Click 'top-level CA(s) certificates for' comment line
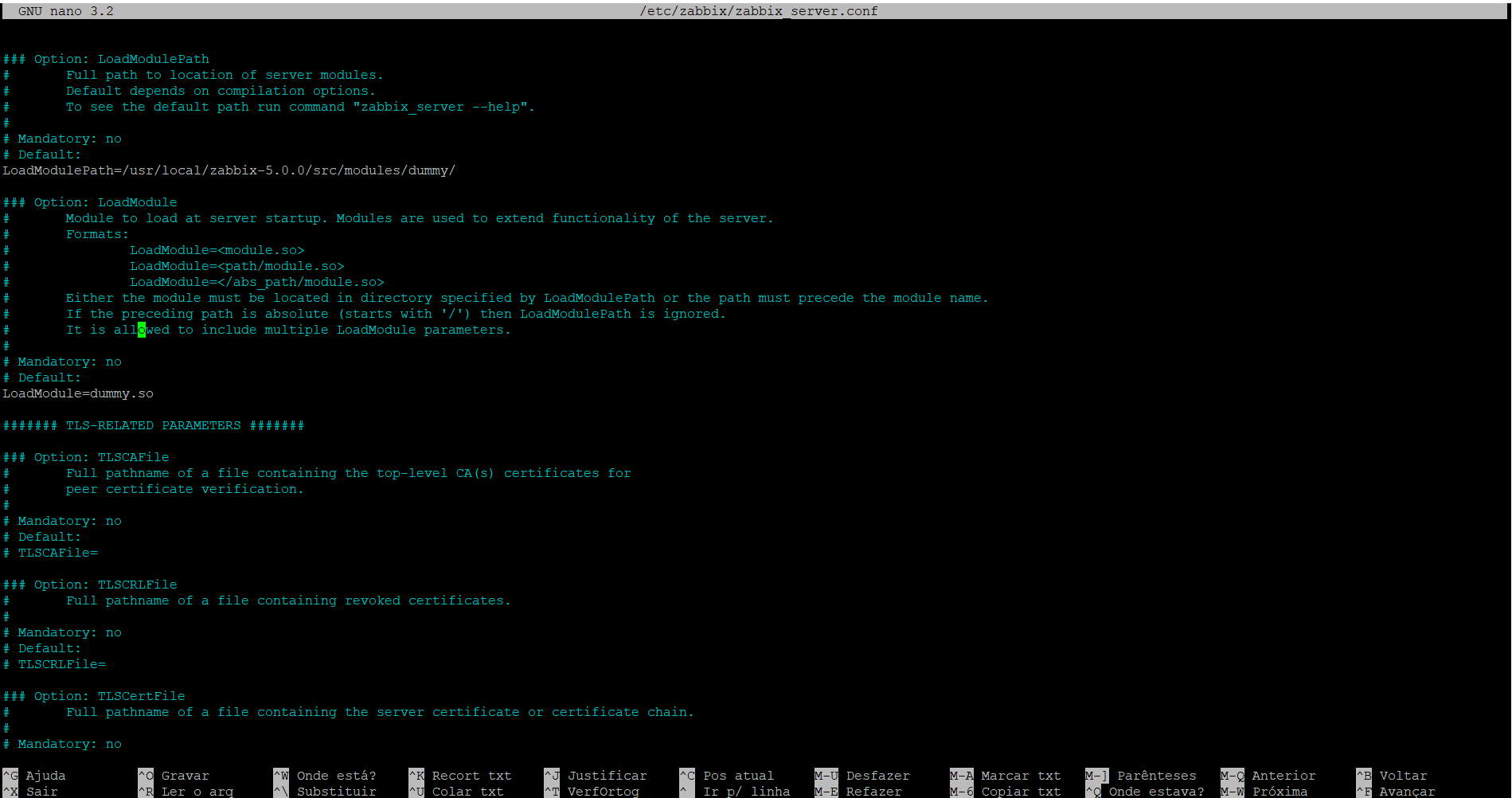The width and height of the screenshot is (1512, 798). (348, 473)
